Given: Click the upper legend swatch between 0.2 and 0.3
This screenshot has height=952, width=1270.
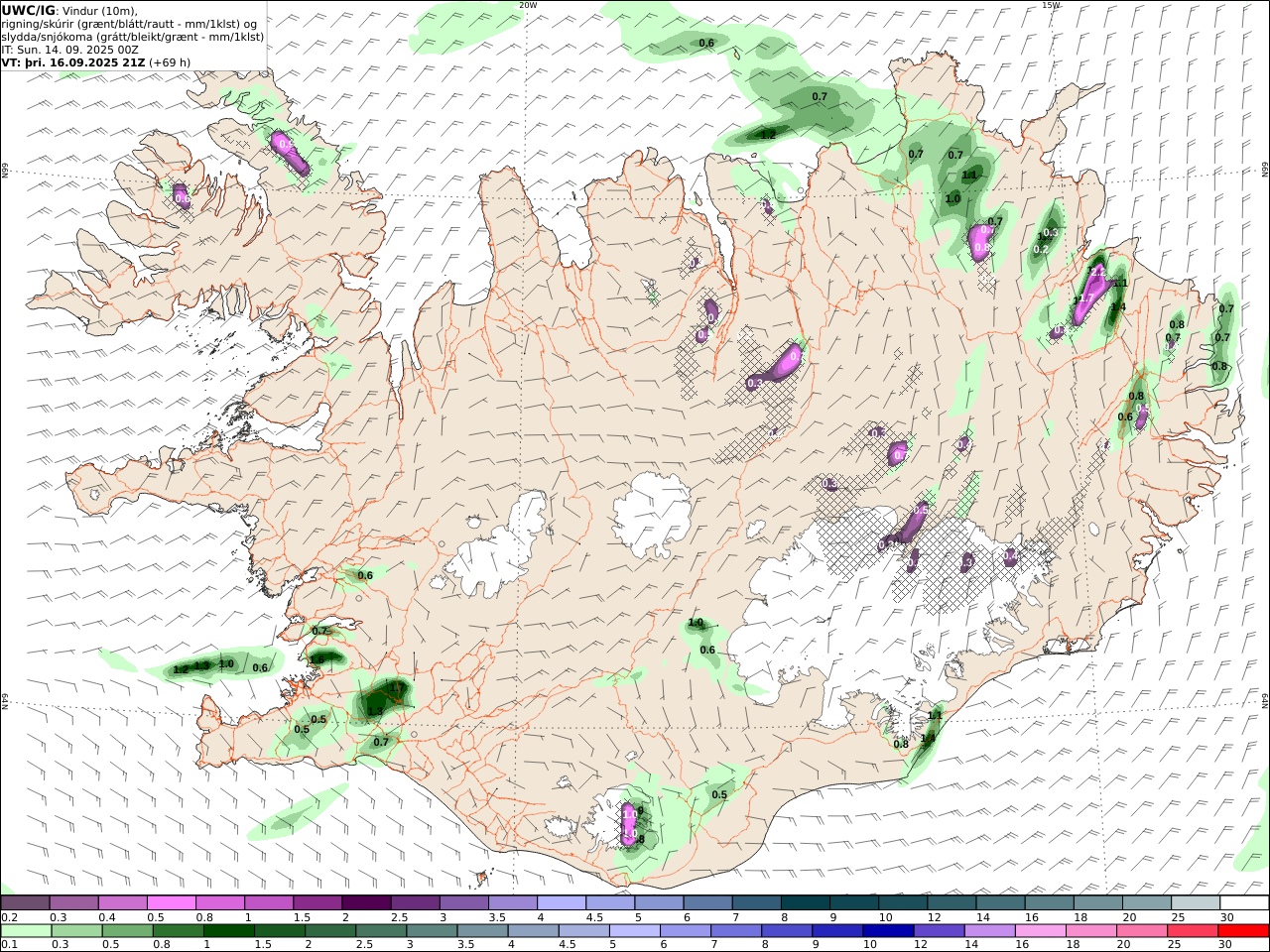Looking at the screenshot, I should click(x=26, y=902).
